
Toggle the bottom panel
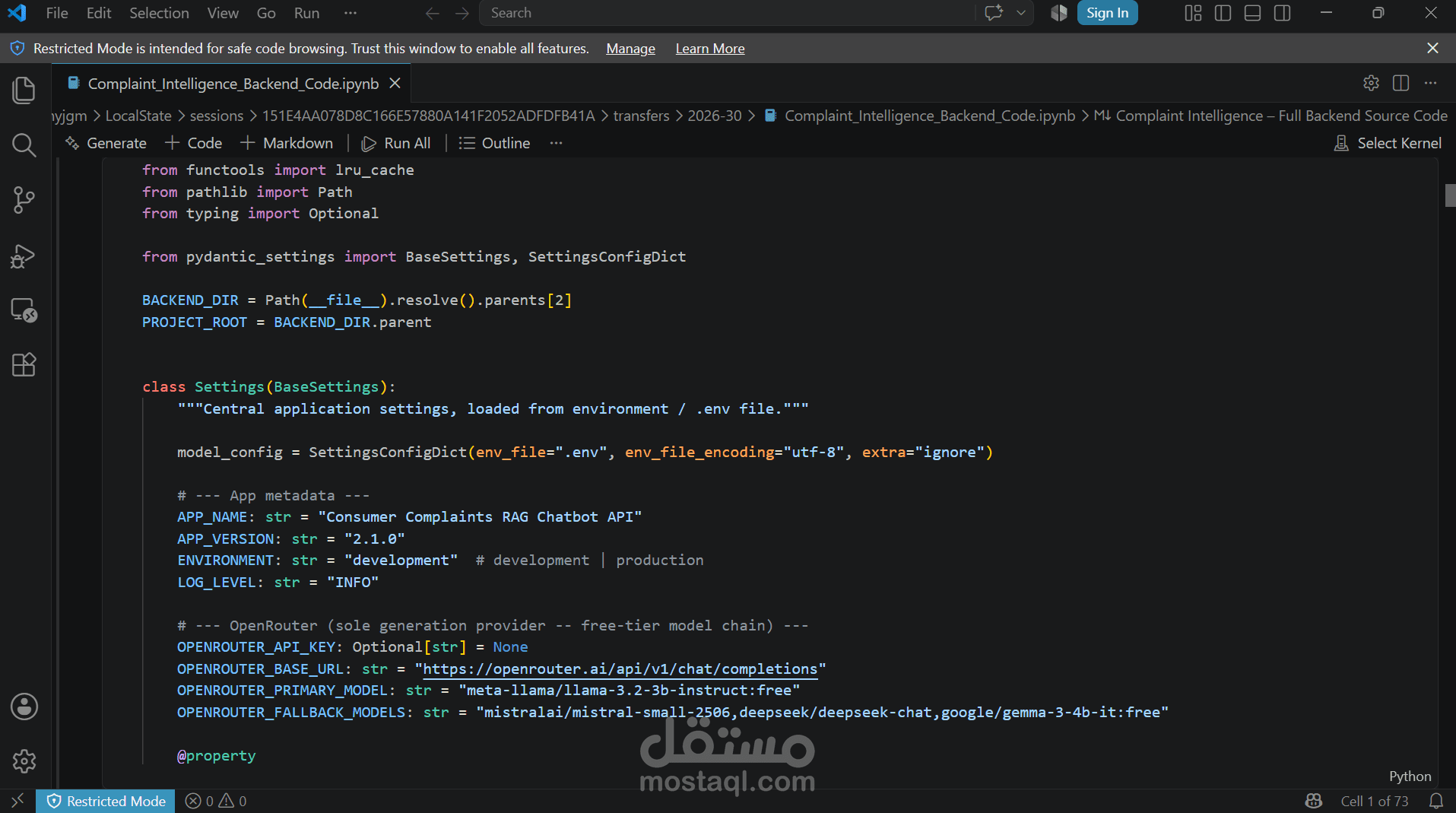[x=1252, y=13]
